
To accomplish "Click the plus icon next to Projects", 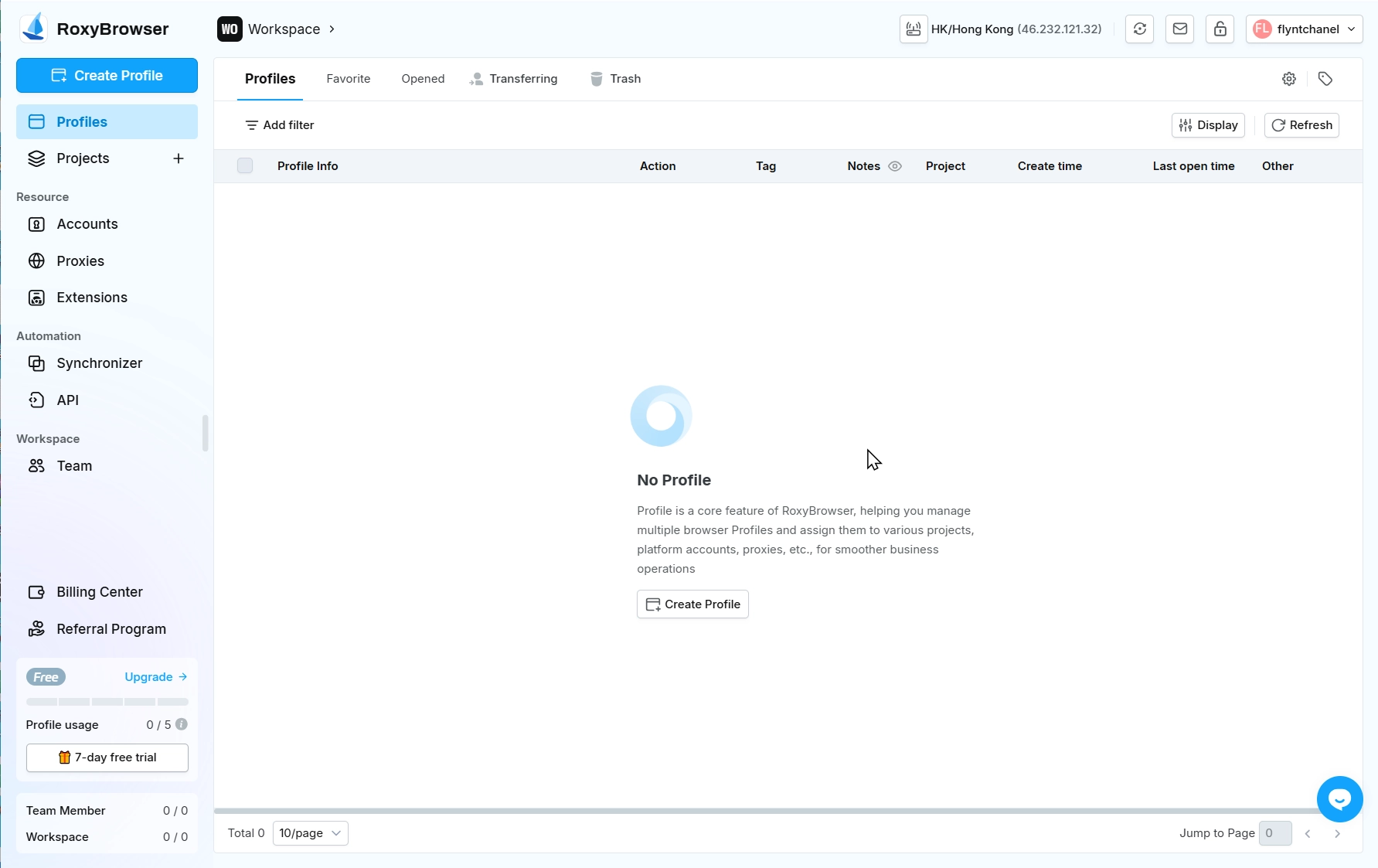I will coord(179,158).
